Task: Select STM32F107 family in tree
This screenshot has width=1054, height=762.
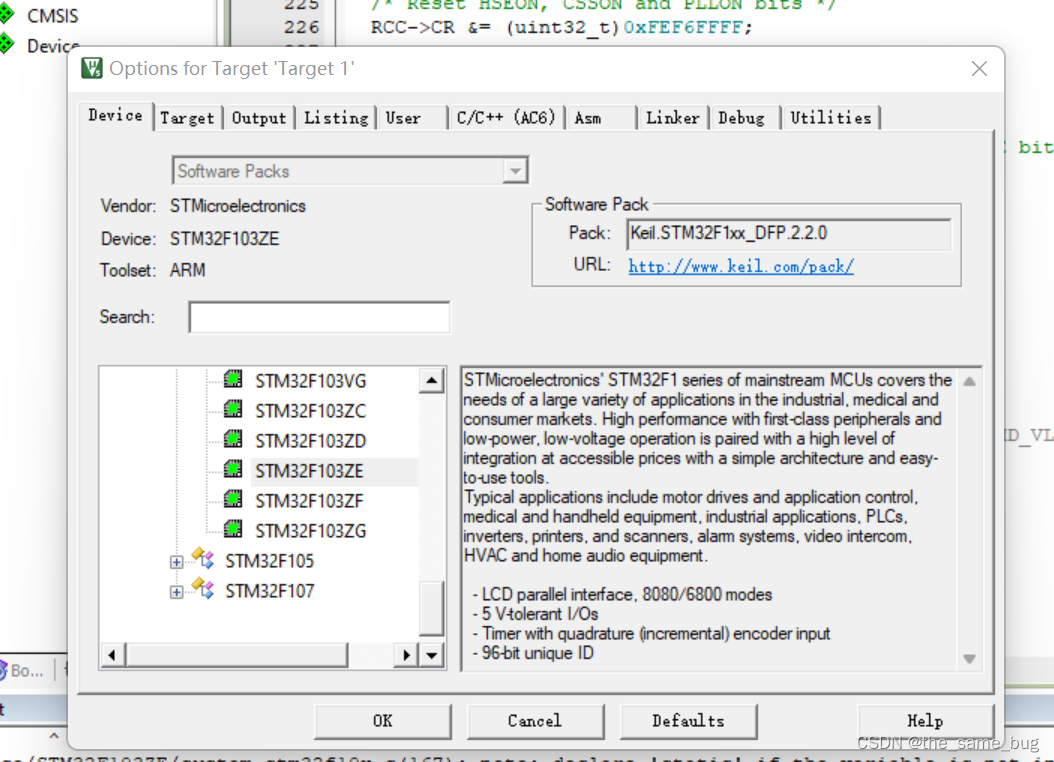Action: point(269,591)
